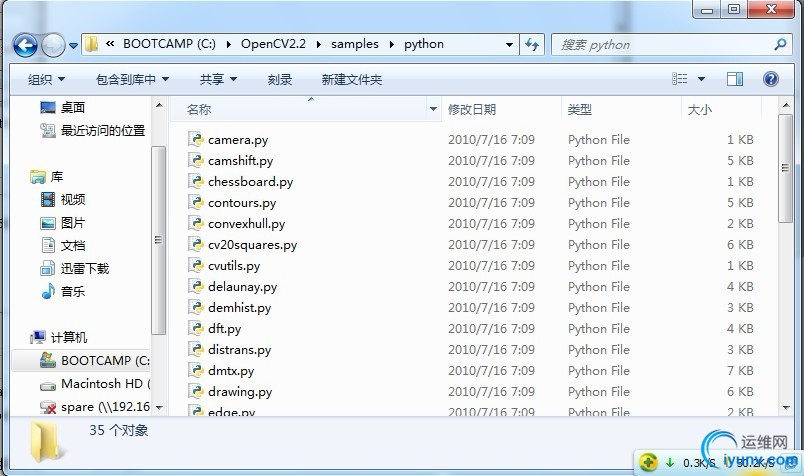
Task: Refresh the folder with the refresh icon
Action: 532,45
